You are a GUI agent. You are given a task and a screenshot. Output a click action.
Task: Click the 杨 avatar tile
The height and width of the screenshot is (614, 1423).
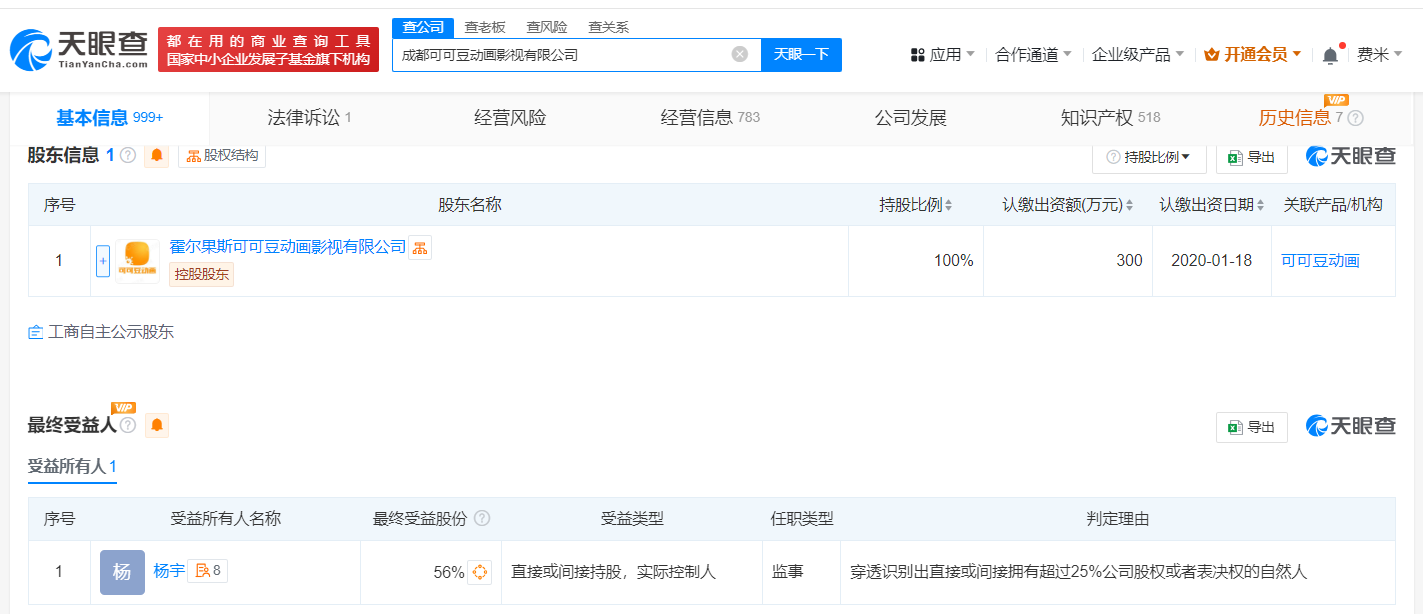point(122,572)
